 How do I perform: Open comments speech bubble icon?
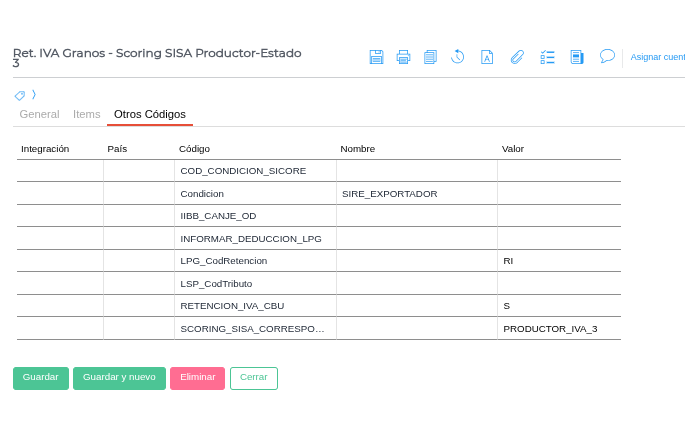point(607,56)
